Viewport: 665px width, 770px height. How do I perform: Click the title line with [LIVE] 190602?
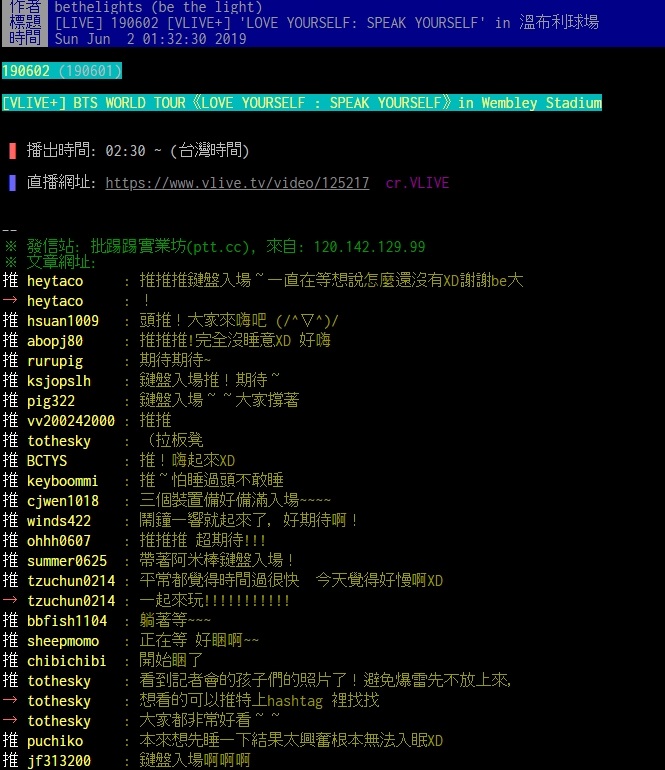click(326, 23)
